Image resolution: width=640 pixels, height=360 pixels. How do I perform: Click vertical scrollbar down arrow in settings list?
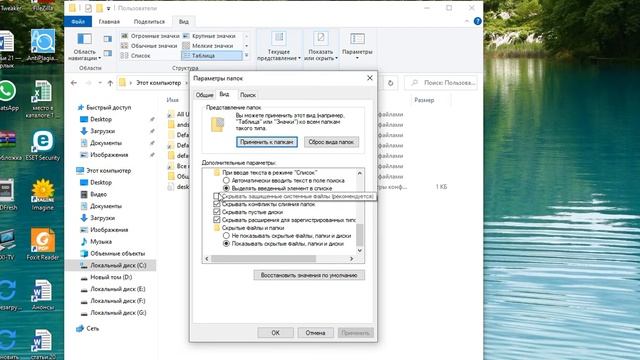(360, 251)
